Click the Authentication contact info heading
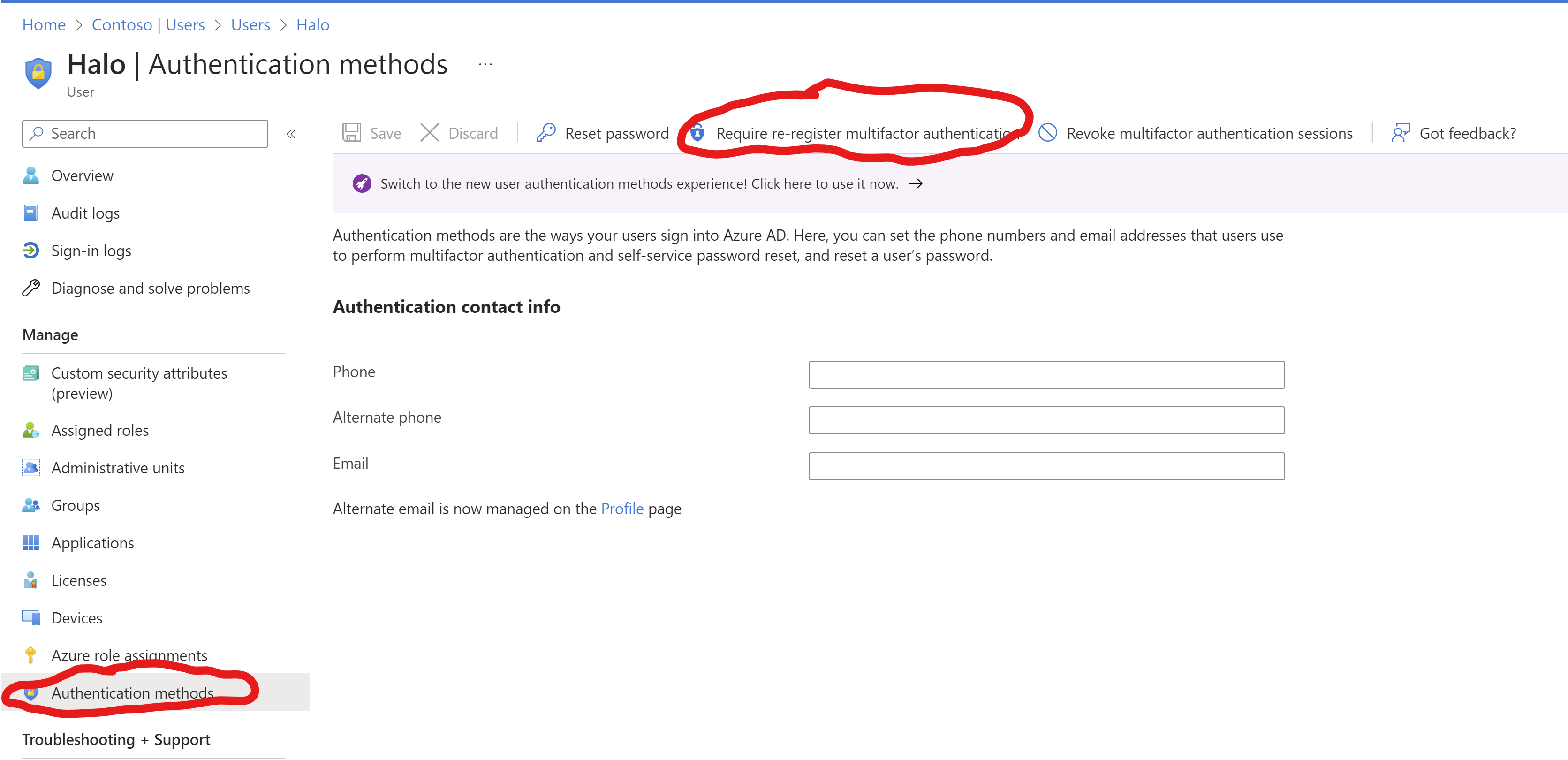The width and height of the screenshot is (1568, 760). 446,307
